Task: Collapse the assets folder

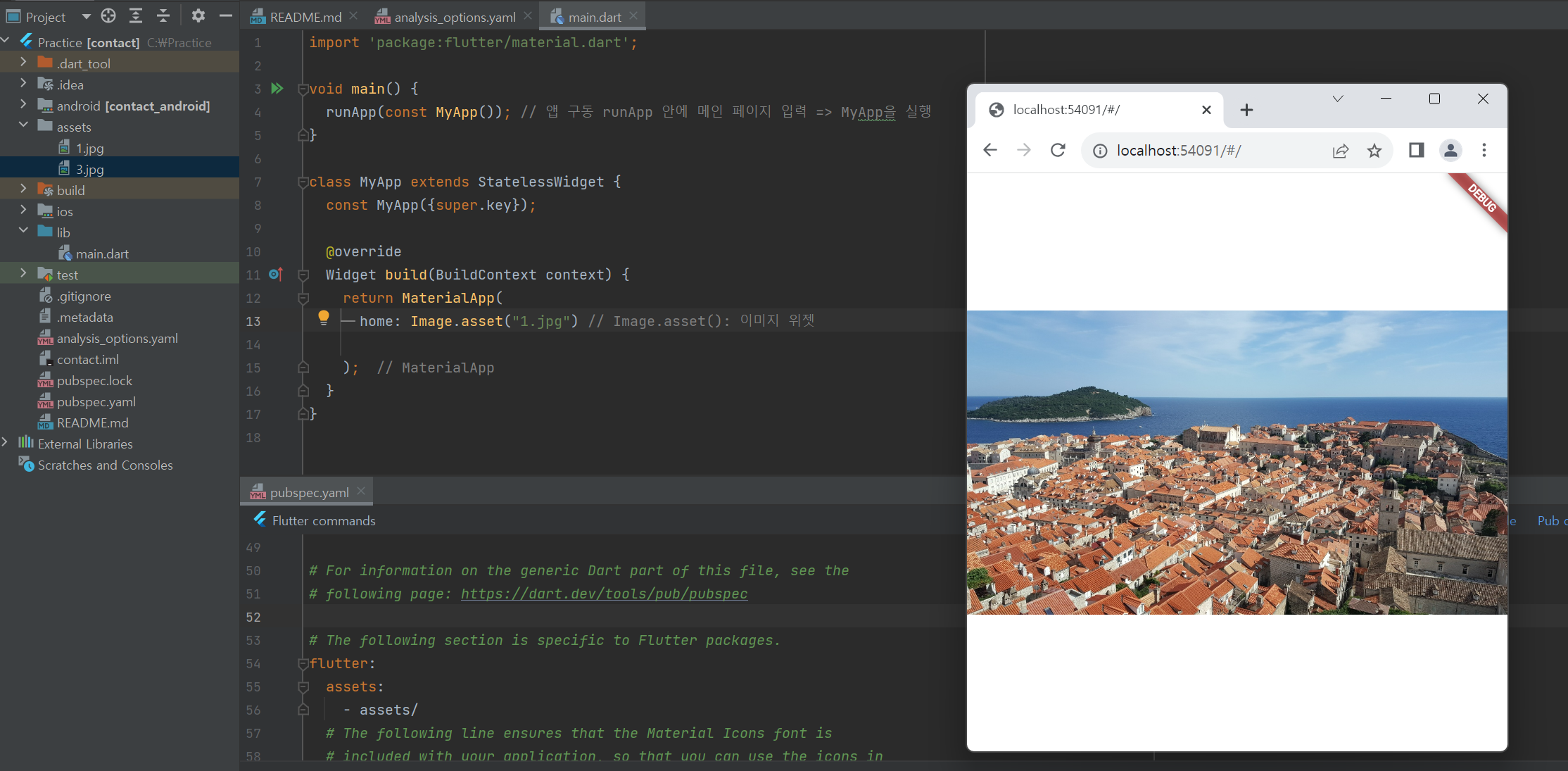Action: (x=23, y=125)
